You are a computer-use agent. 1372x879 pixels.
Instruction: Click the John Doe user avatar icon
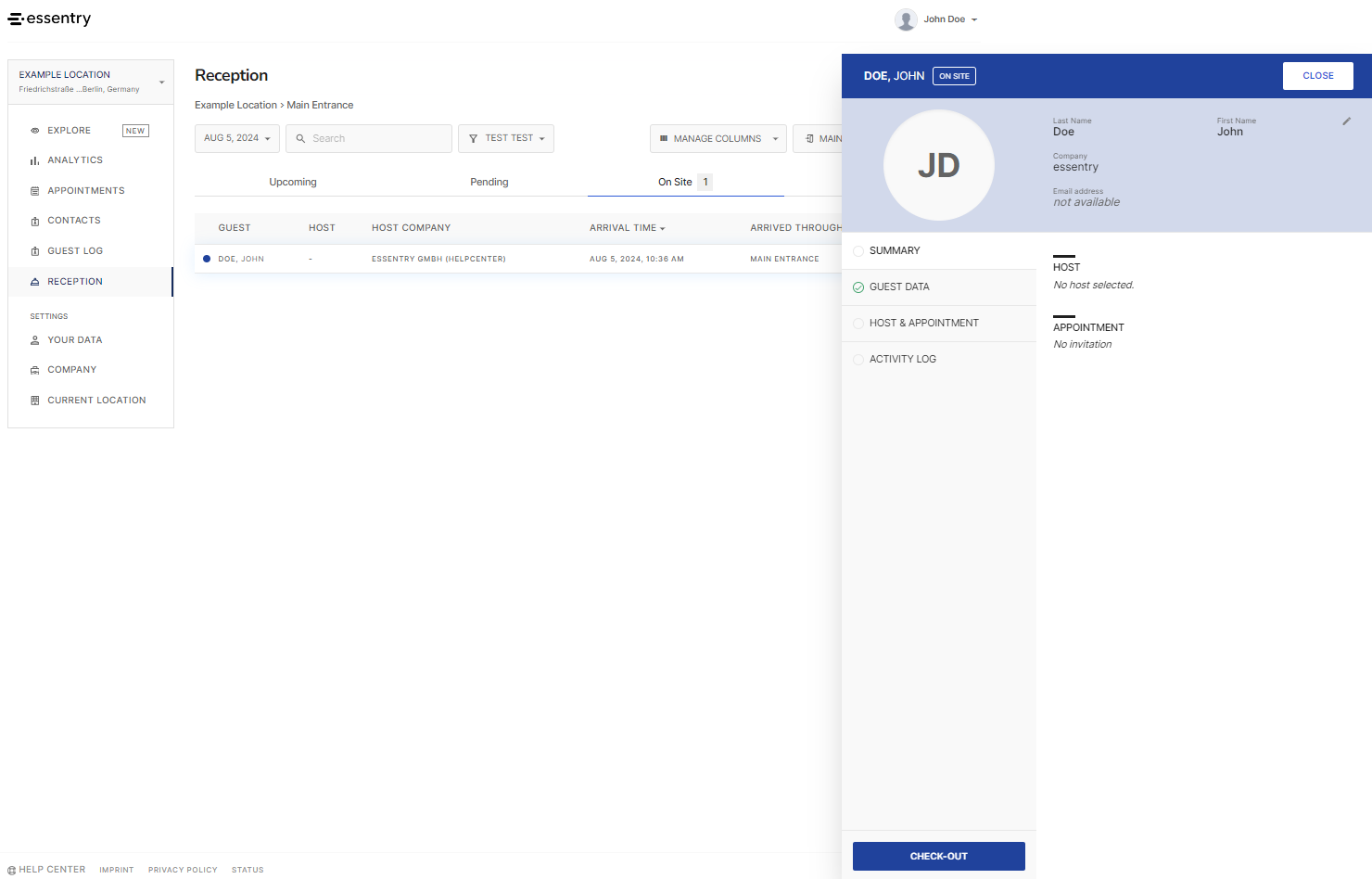click(906, 19)
